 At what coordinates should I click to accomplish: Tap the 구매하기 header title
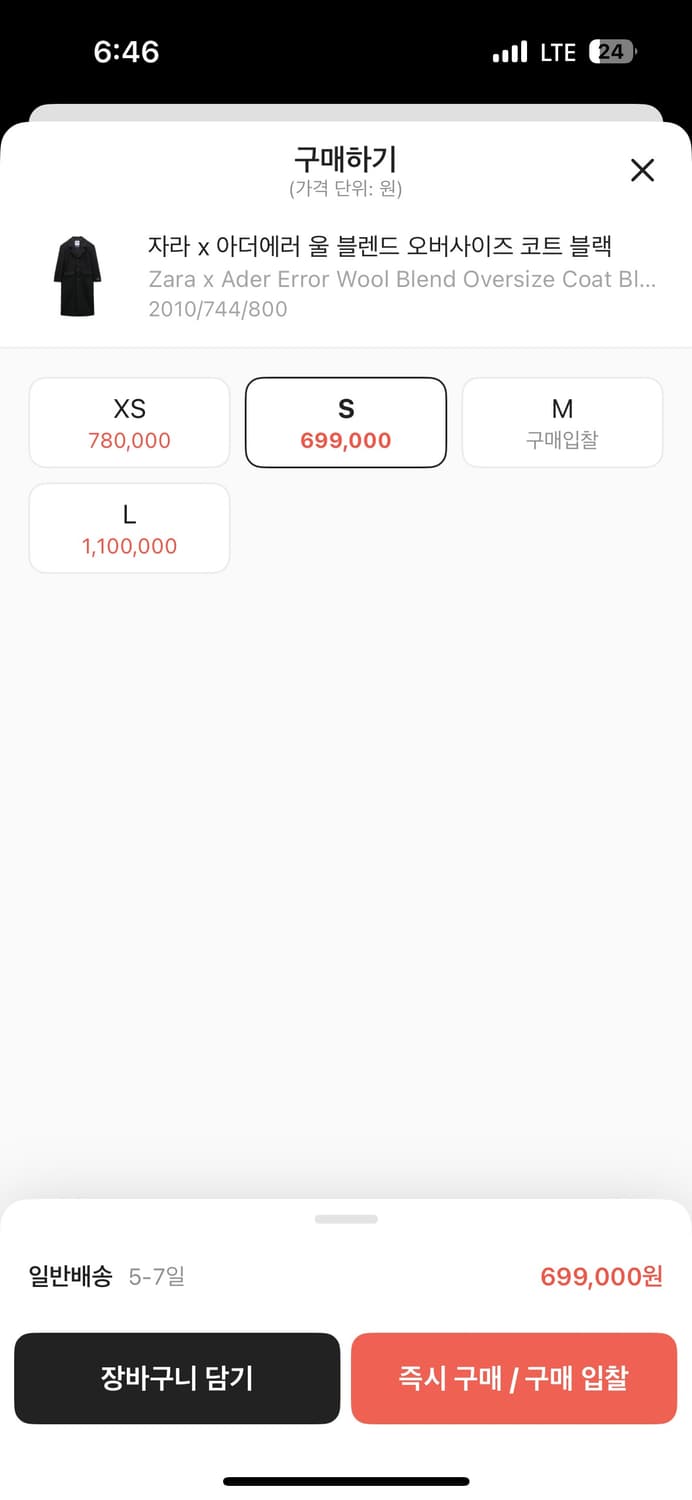click(345, 159)
